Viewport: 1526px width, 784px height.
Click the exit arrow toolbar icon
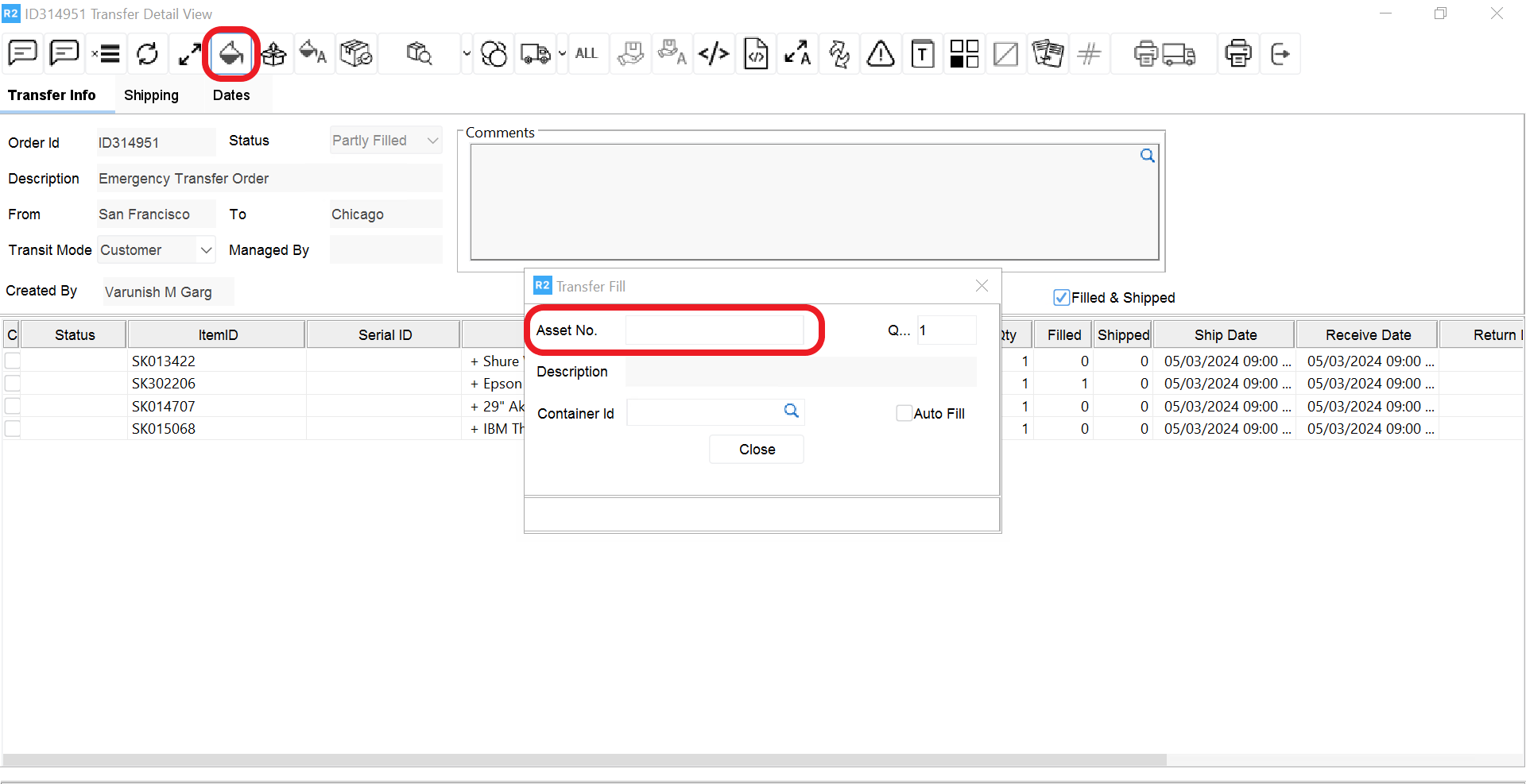coord(1280,54)
